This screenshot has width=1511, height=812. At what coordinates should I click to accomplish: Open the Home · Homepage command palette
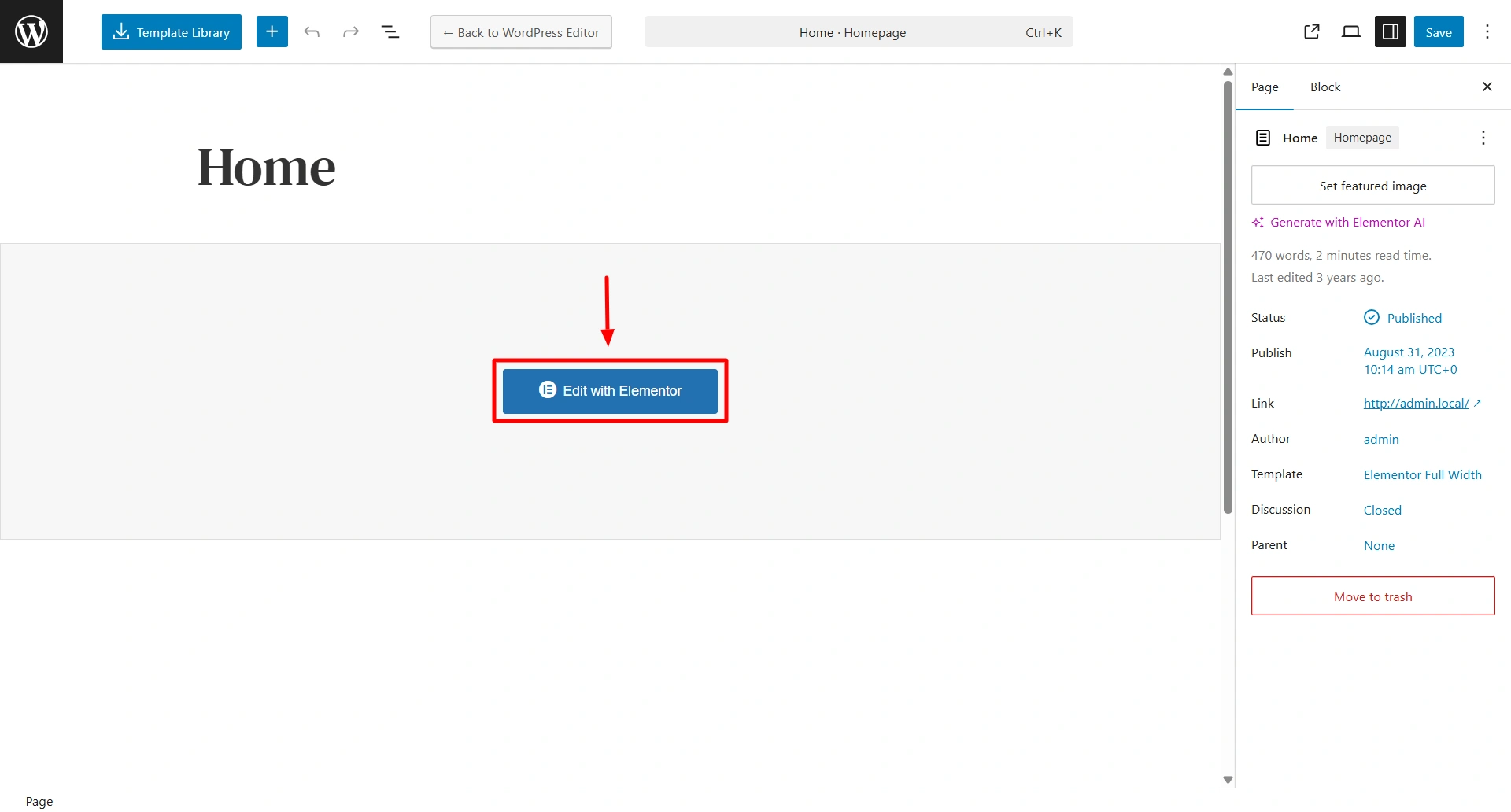pos(859,32)
